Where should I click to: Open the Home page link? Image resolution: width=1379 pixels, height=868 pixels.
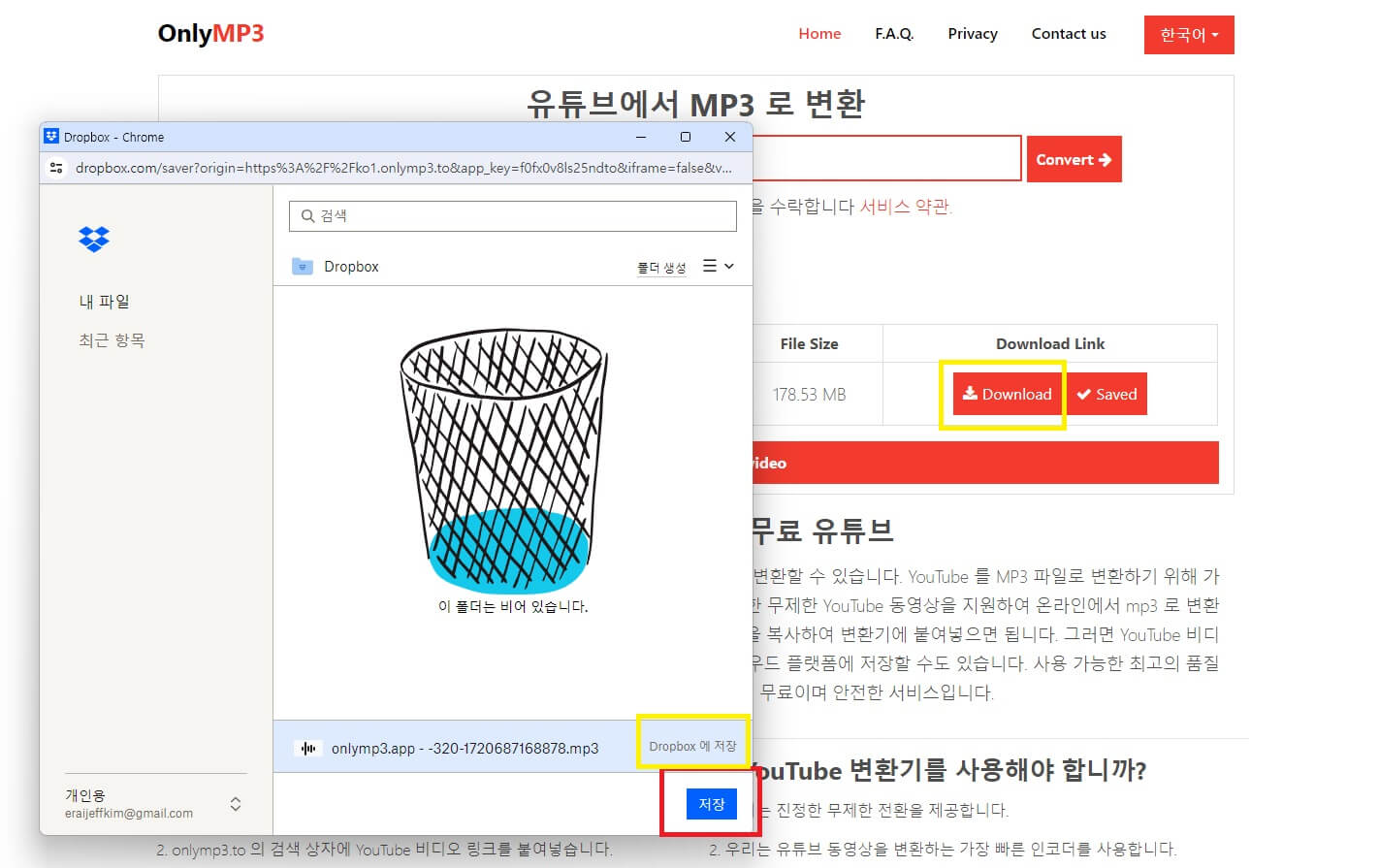[819, 34]
